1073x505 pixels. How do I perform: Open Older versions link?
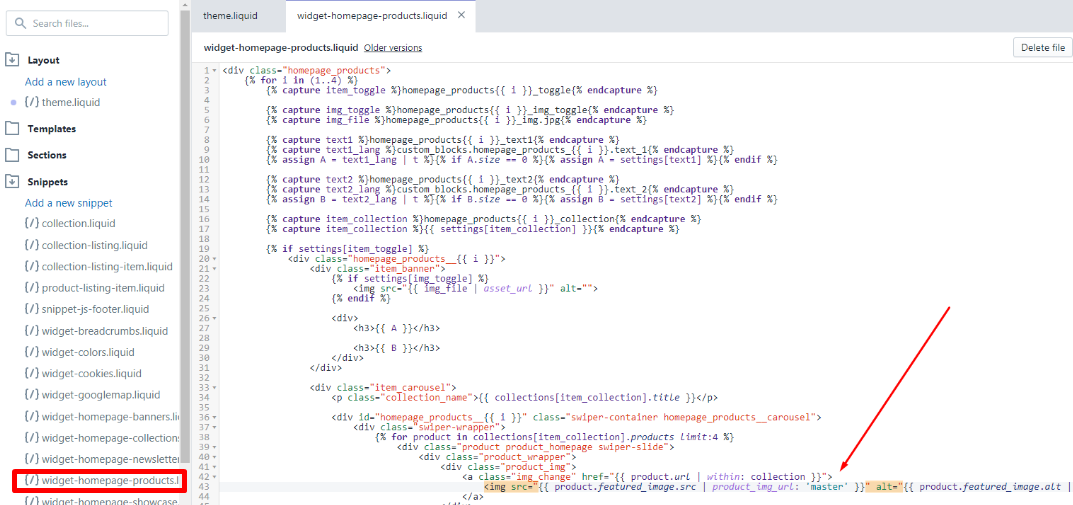[x=393, y=48]
